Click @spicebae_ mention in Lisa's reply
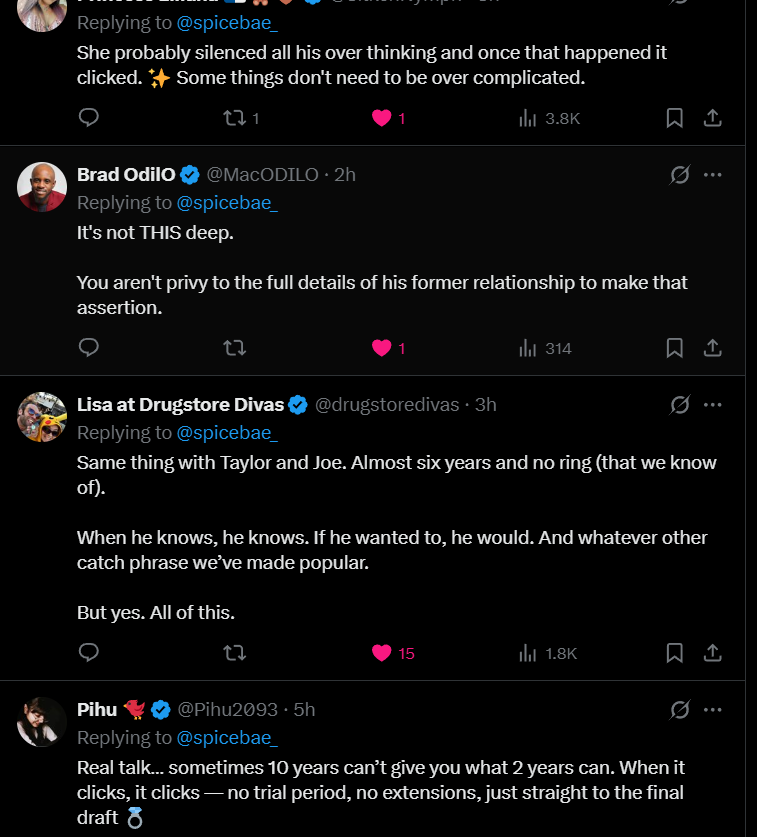Image resolution: width=757 pixels, height=837 pixels. pos(227,433)
